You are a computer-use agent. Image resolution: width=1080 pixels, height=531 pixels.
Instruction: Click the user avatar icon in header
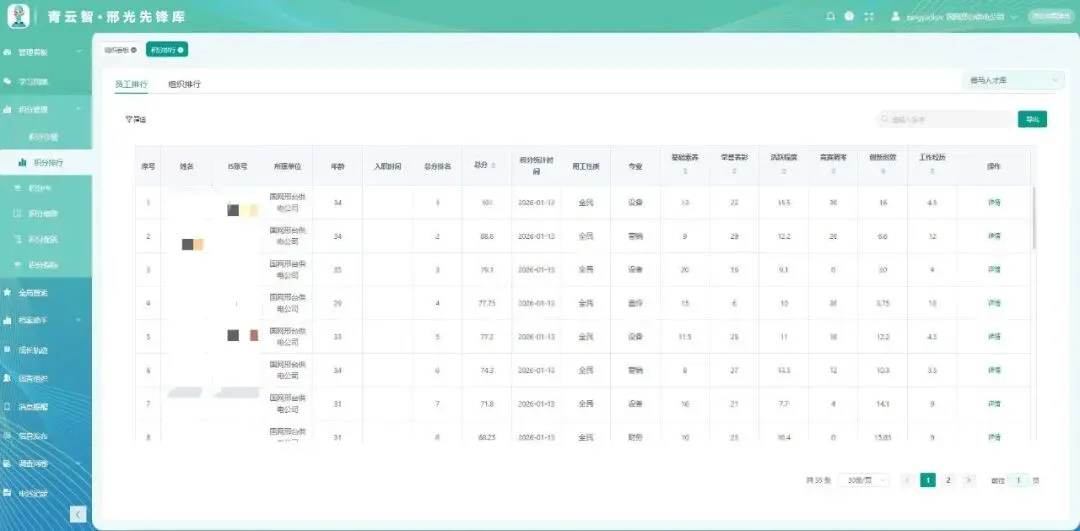point(895,17)
